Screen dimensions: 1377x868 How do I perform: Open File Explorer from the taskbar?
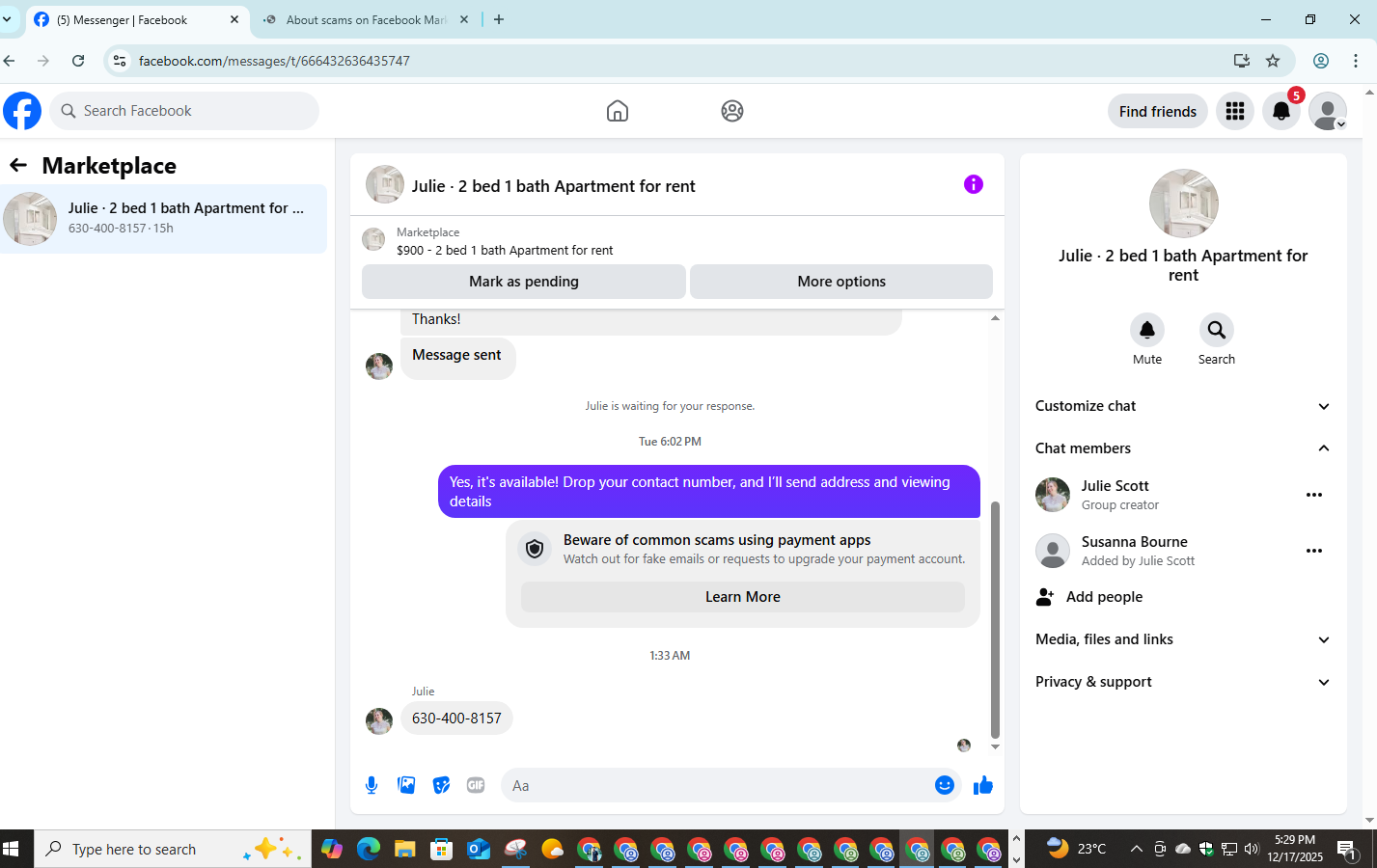coord(404,849)
